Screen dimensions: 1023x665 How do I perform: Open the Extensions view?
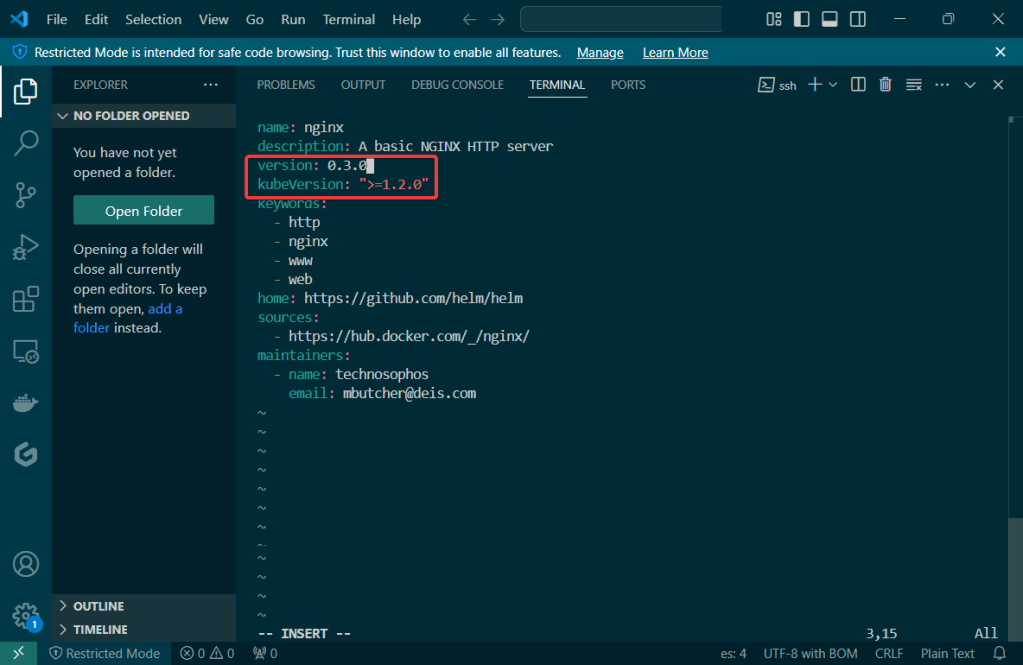tap(26, 299)
